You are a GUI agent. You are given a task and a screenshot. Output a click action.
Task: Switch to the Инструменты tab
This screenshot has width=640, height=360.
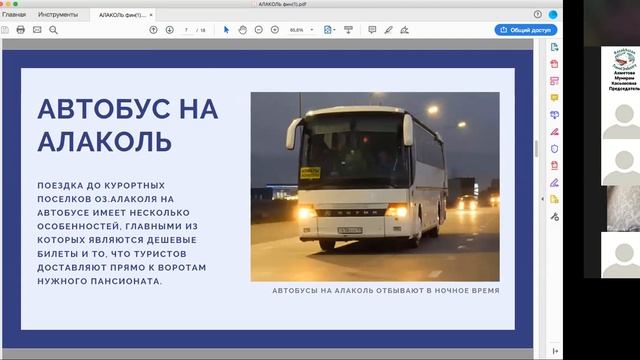click(58, 15)
